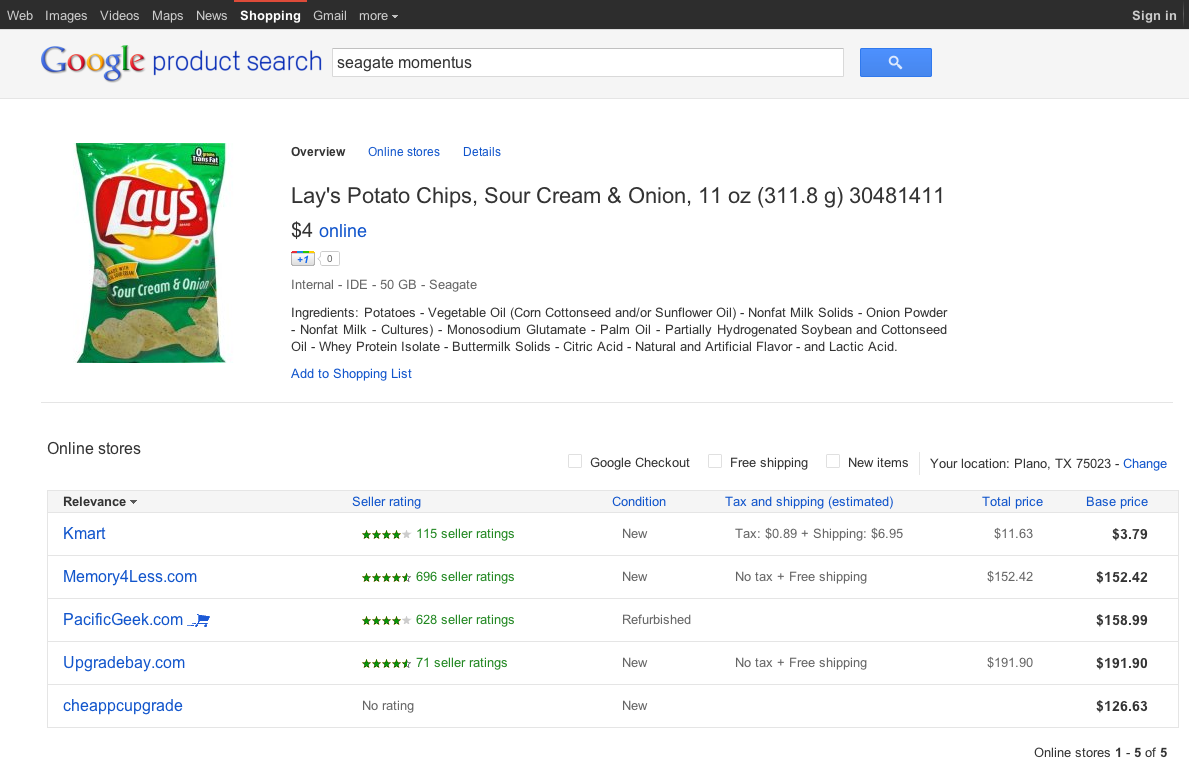Sort by Condition column header

pos(638,501)
